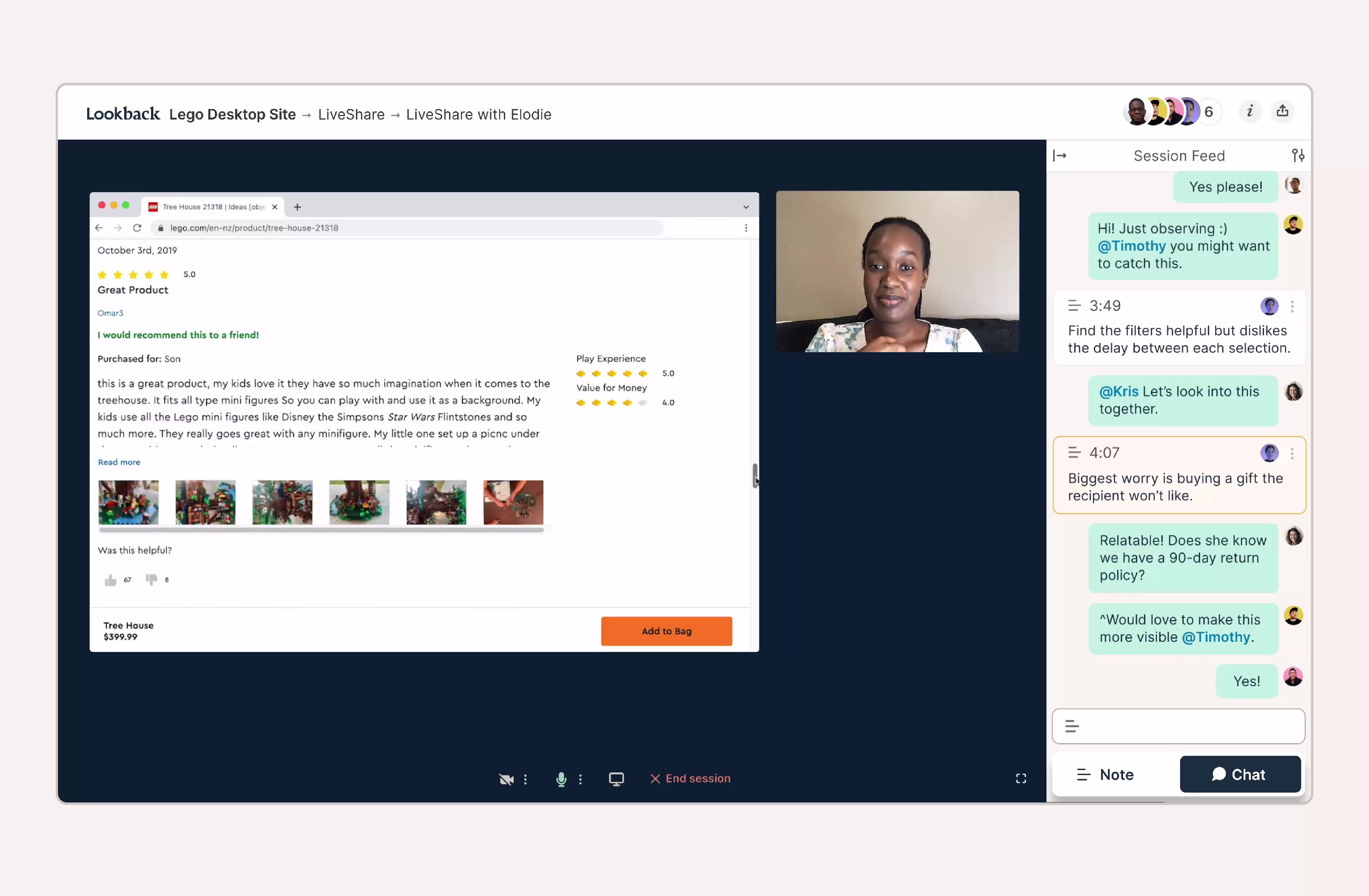Open Session Feed filter settings icon
The image size is (1369, 896).
click(1298, 155)
